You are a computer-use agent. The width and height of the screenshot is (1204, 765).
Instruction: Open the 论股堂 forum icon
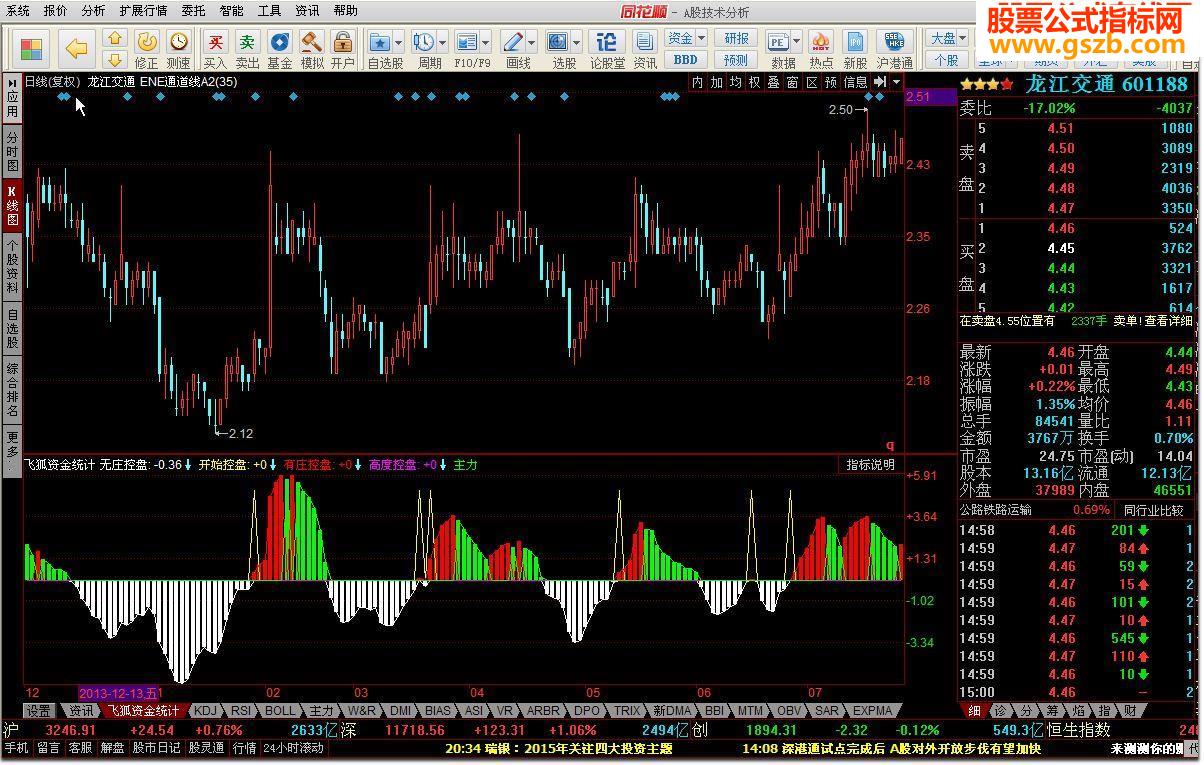(x=606, y=42)
